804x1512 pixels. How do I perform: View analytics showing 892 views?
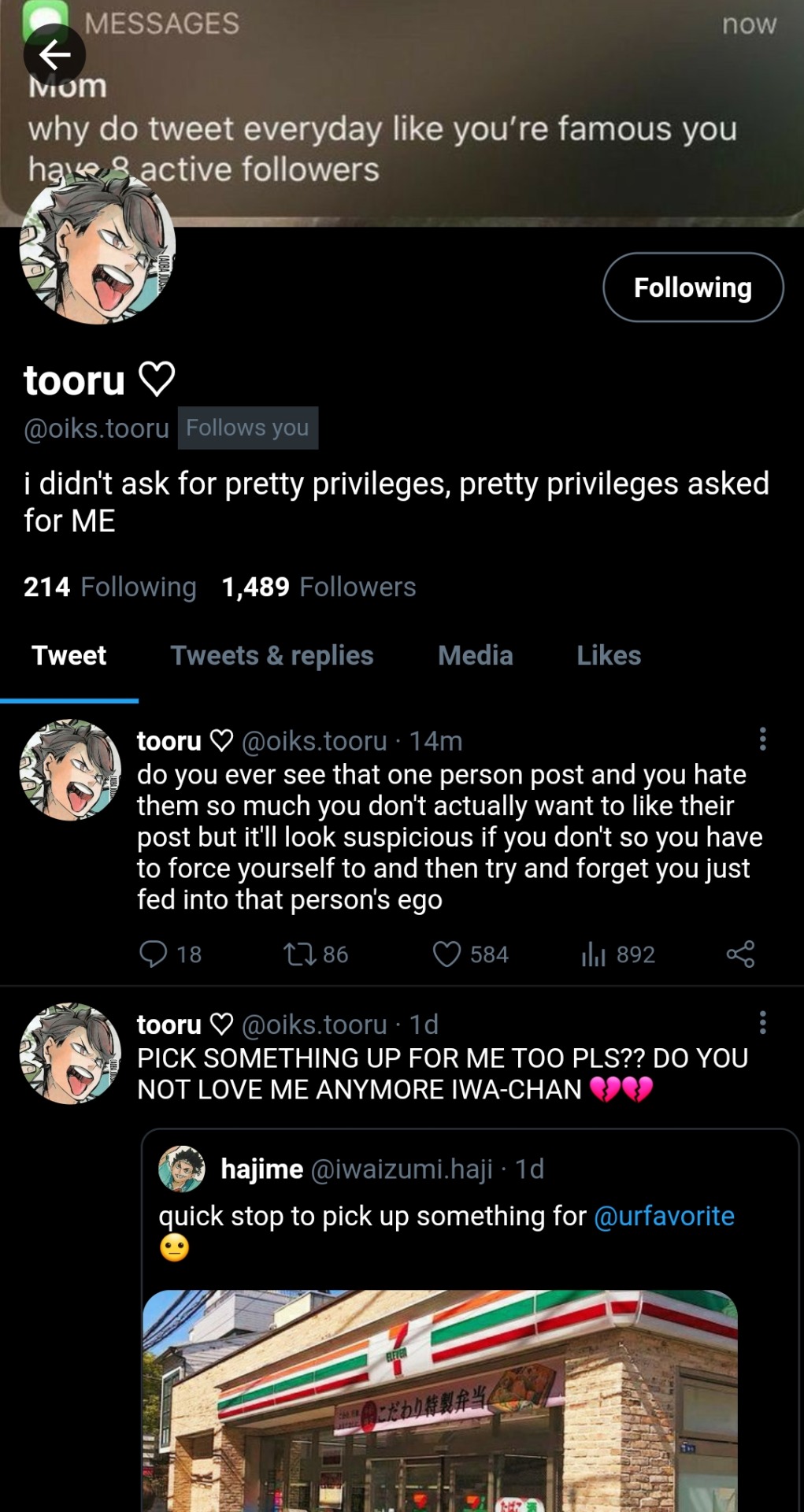(x=593, y=954)
